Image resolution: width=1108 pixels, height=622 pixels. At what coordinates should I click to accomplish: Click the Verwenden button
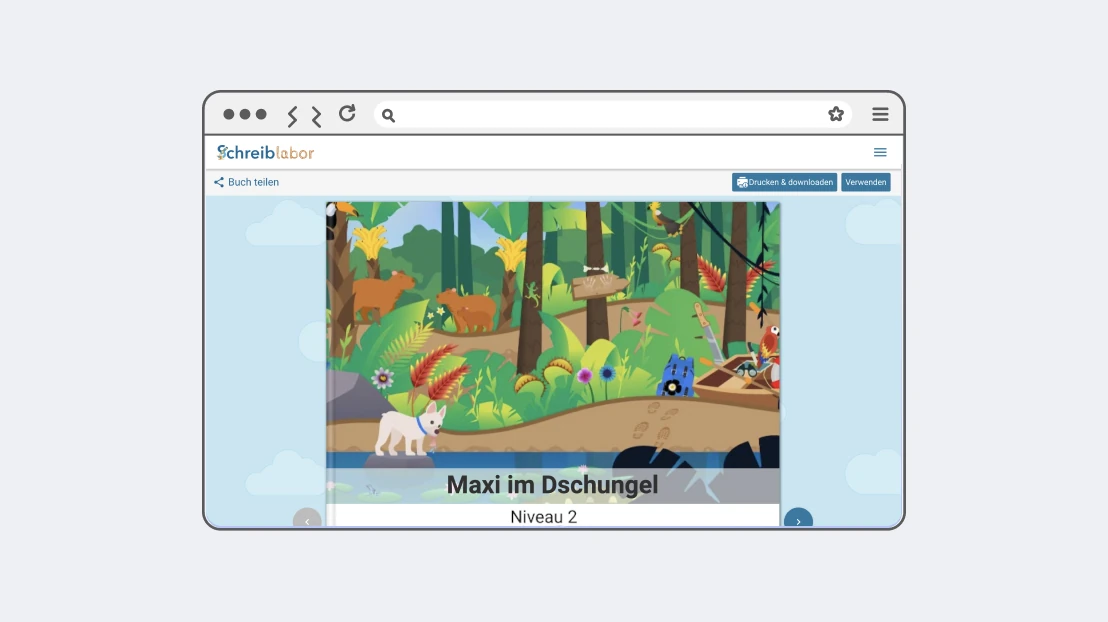866,182
